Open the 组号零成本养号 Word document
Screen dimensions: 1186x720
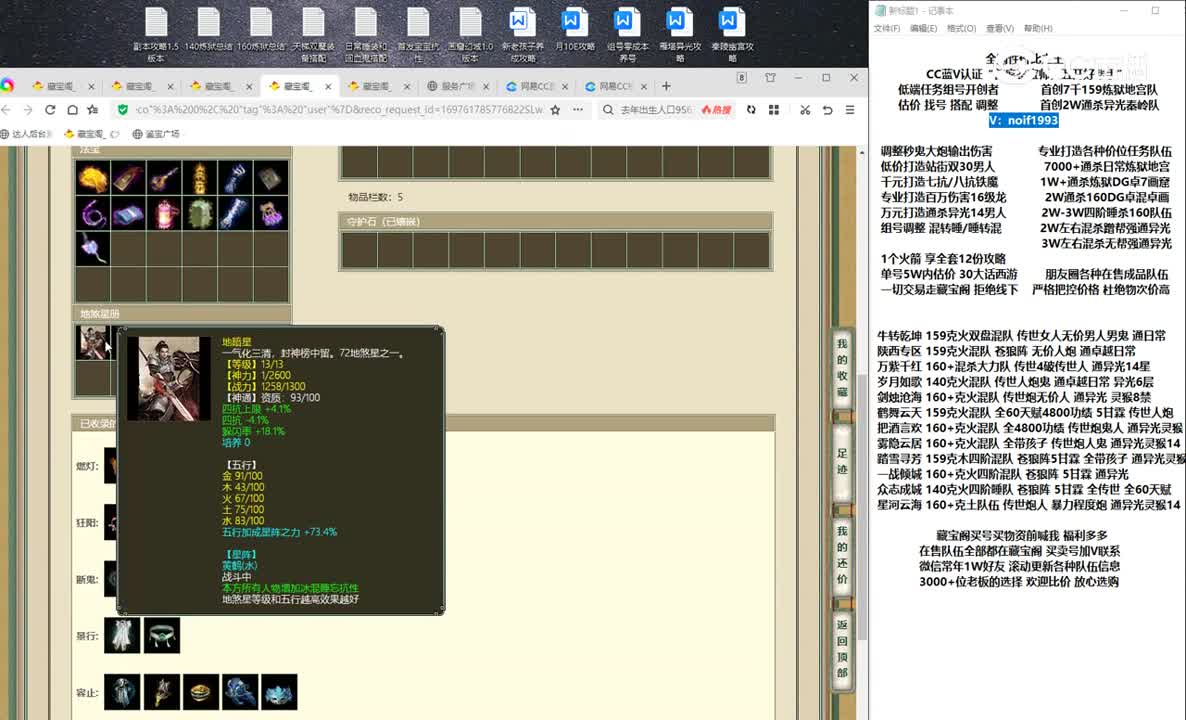click(627, 35)
